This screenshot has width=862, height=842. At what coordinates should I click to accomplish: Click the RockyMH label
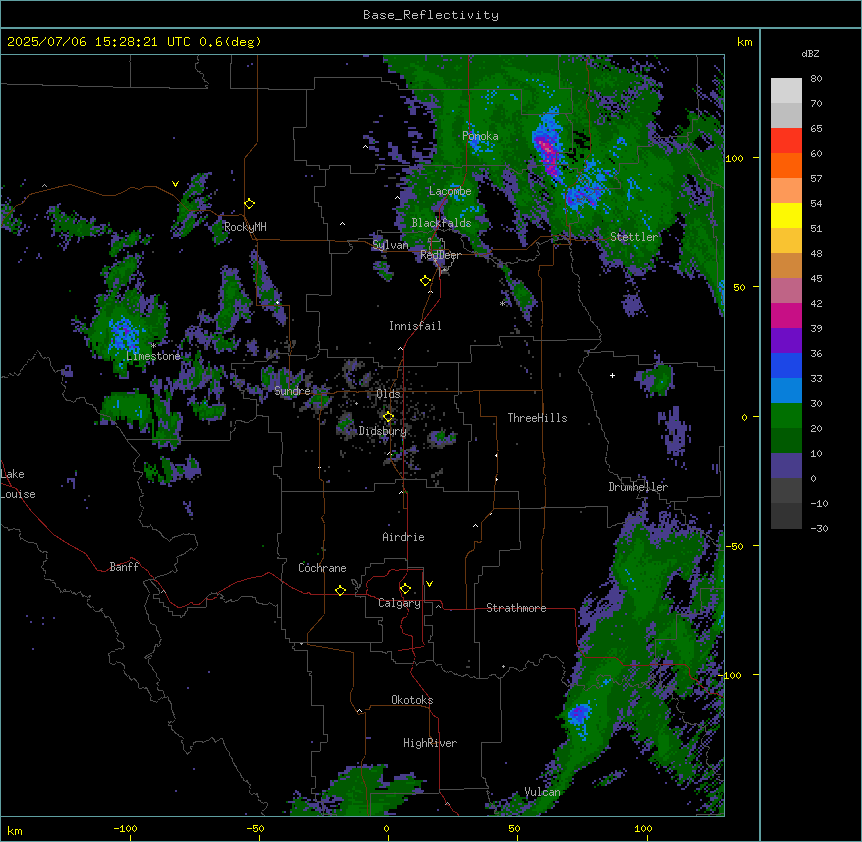(x=245, y=227)
